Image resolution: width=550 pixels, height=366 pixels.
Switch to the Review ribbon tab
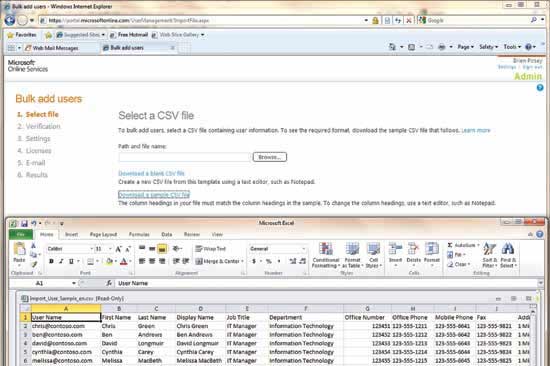(x=192, y=234)
